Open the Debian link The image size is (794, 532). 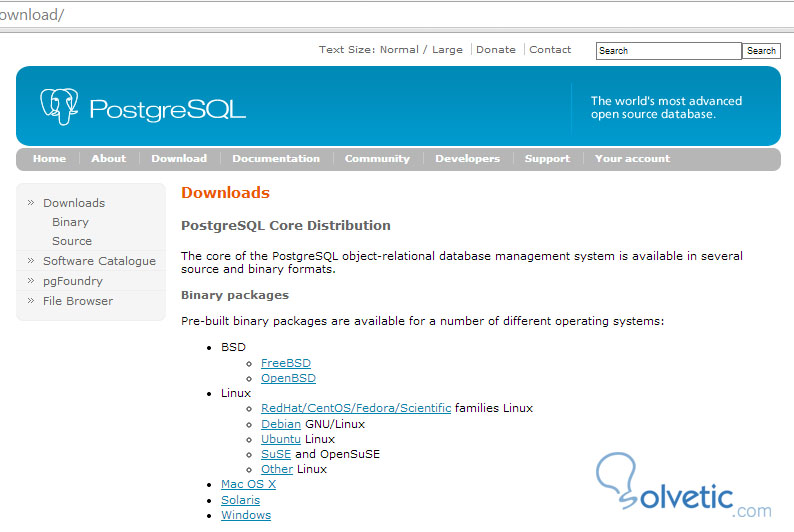[x=281, y=424]
